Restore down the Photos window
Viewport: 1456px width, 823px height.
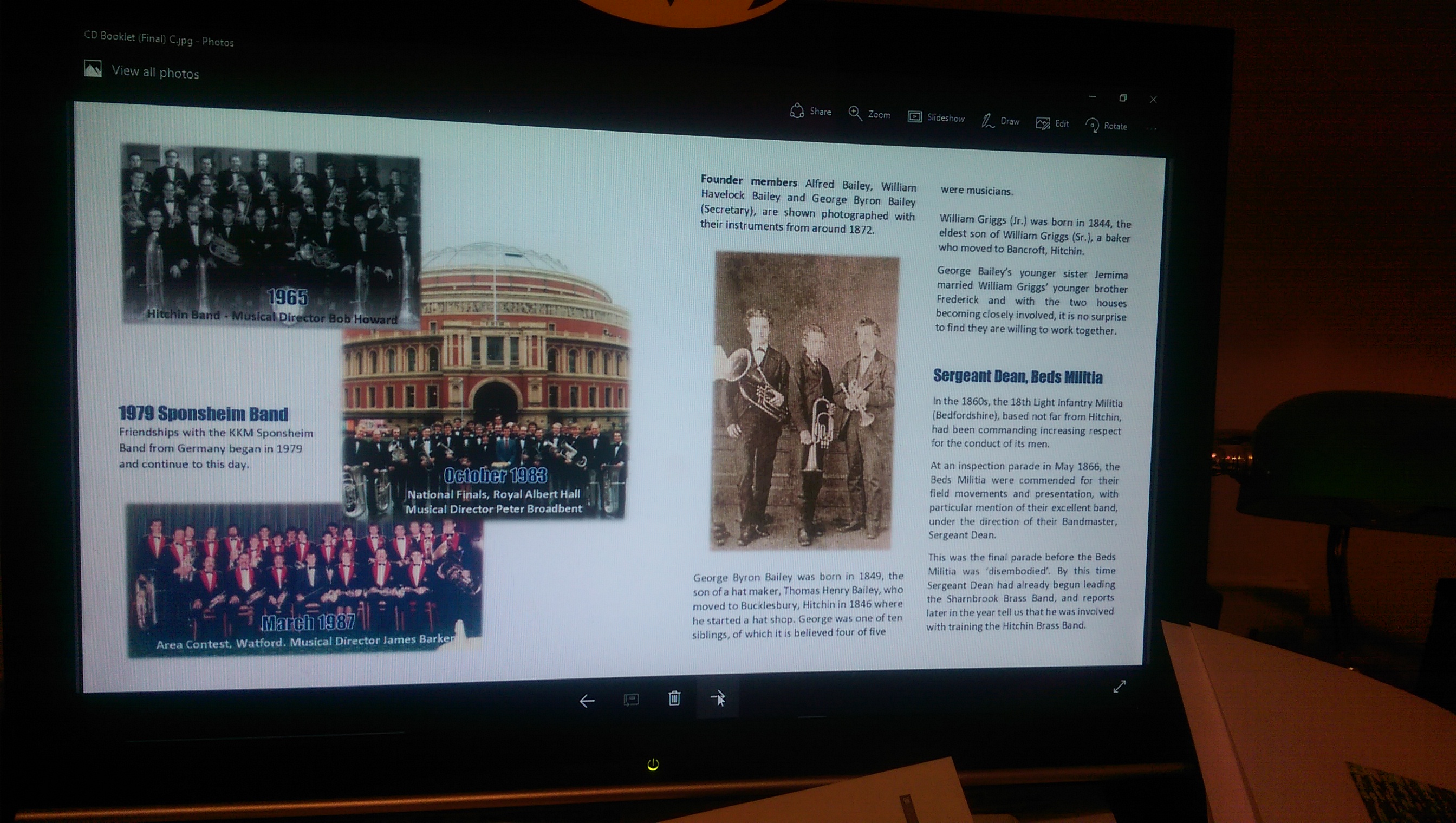point(1123,98)
